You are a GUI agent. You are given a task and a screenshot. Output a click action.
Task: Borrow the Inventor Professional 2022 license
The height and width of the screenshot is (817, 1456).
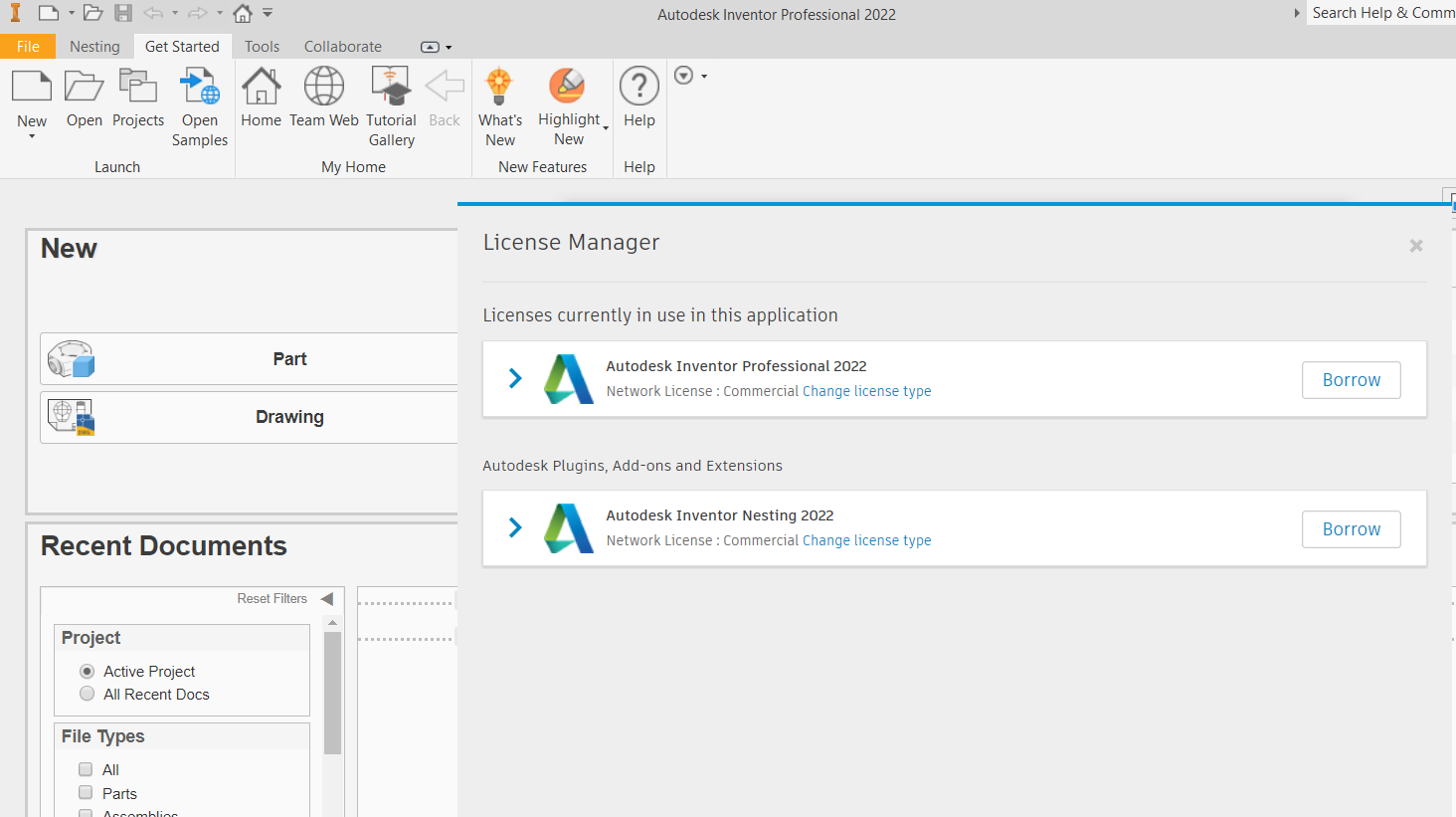pyautogui.click(x=1352, y=380)
